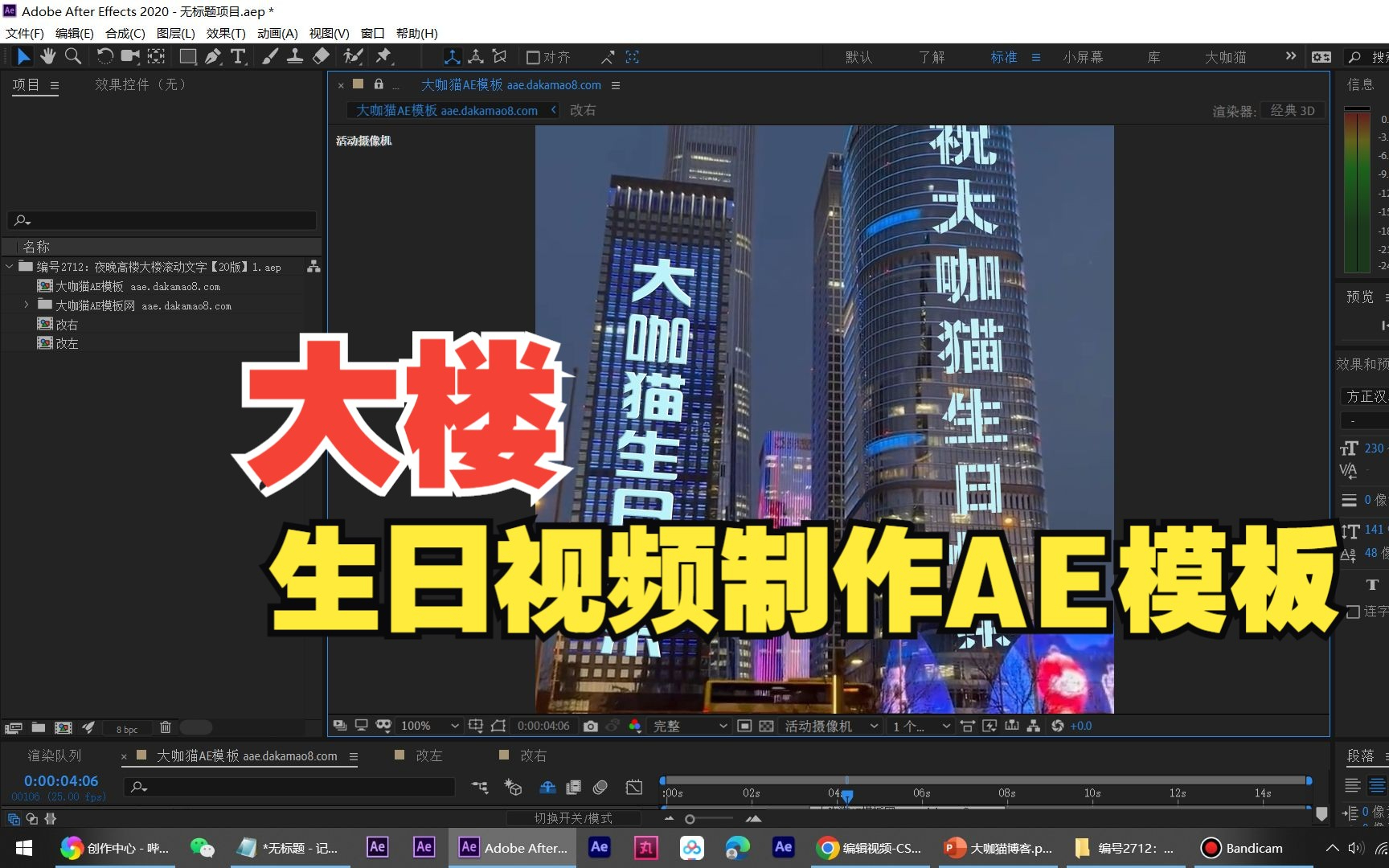
Task: Open the Composition Flowchart icon in viewer
Action: 1034,726
